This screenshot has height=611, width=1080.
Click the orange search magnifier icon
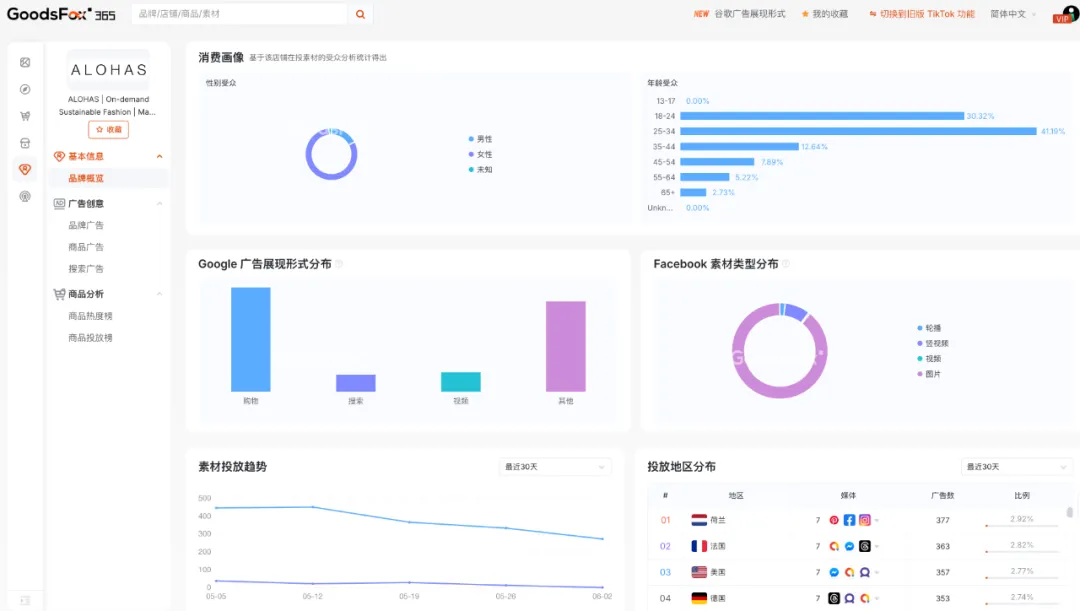point(360,14)
